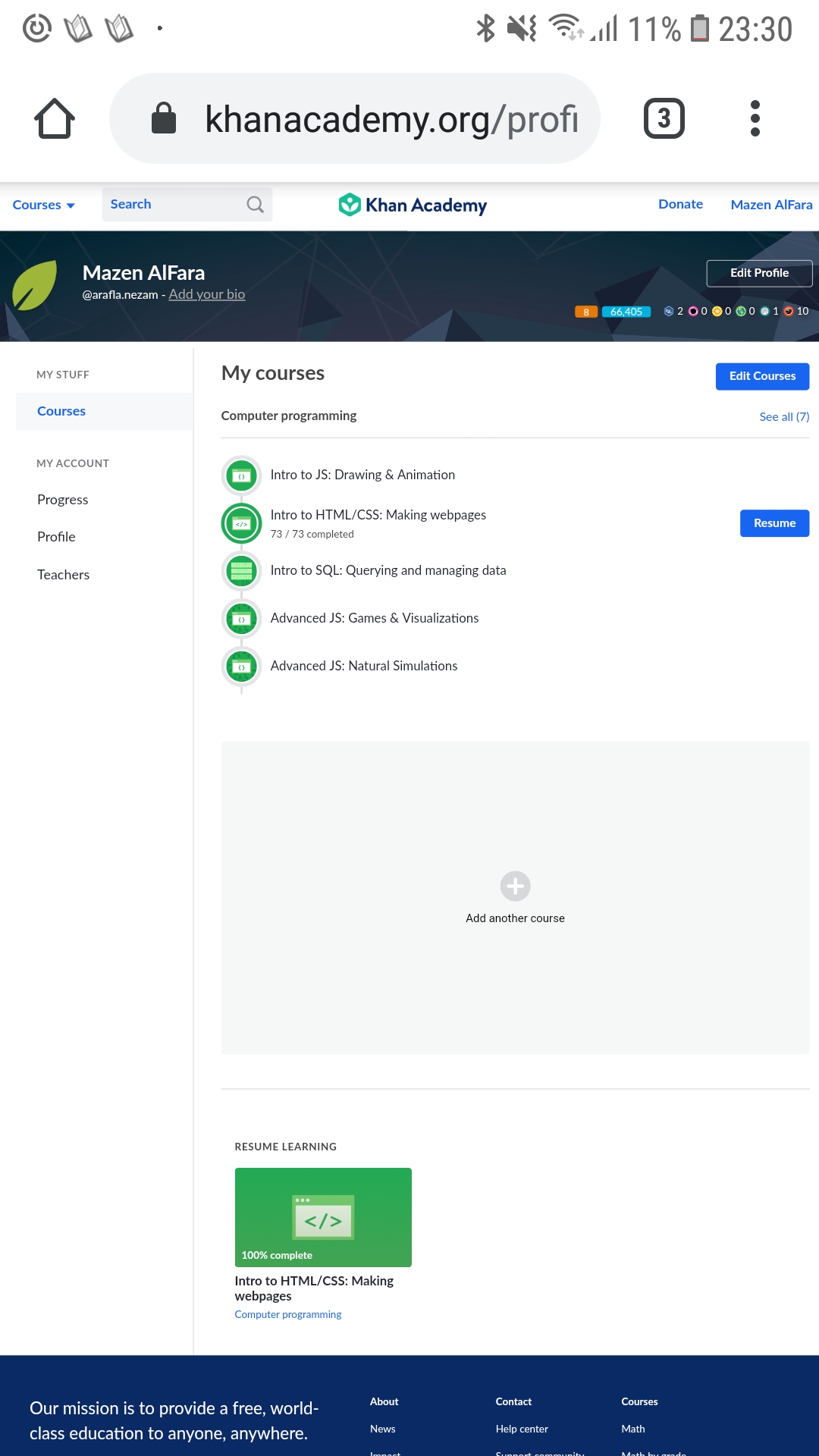Click the Computer programming section heading

[x=288, y=416]
